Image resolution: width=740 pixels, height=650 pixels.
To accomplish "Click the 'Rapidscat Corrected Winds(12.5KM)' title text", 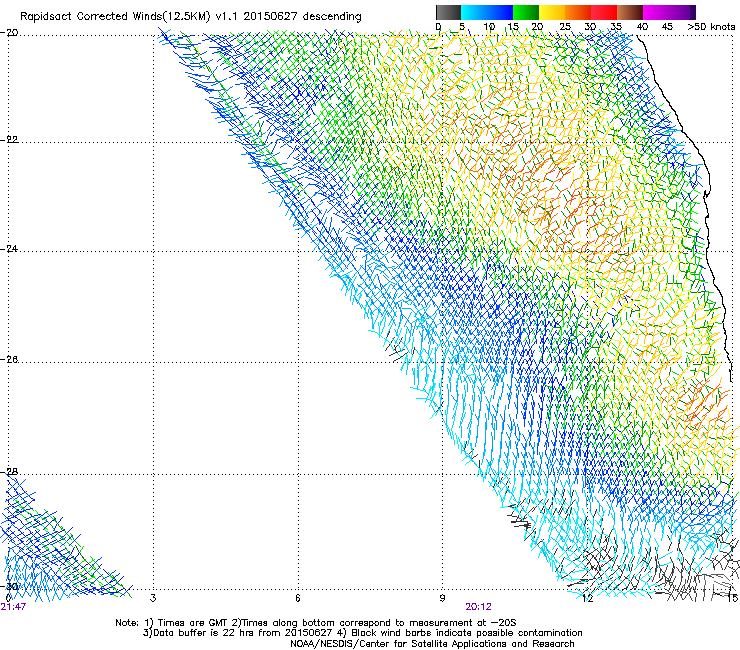I will tap(115, 17).
